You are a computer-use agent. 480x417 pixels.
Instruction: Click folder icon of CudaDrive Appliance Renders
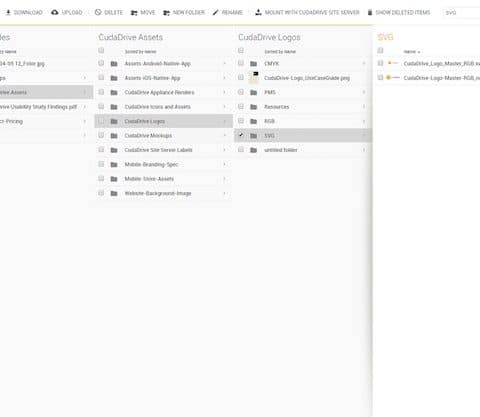pos(114,92)
